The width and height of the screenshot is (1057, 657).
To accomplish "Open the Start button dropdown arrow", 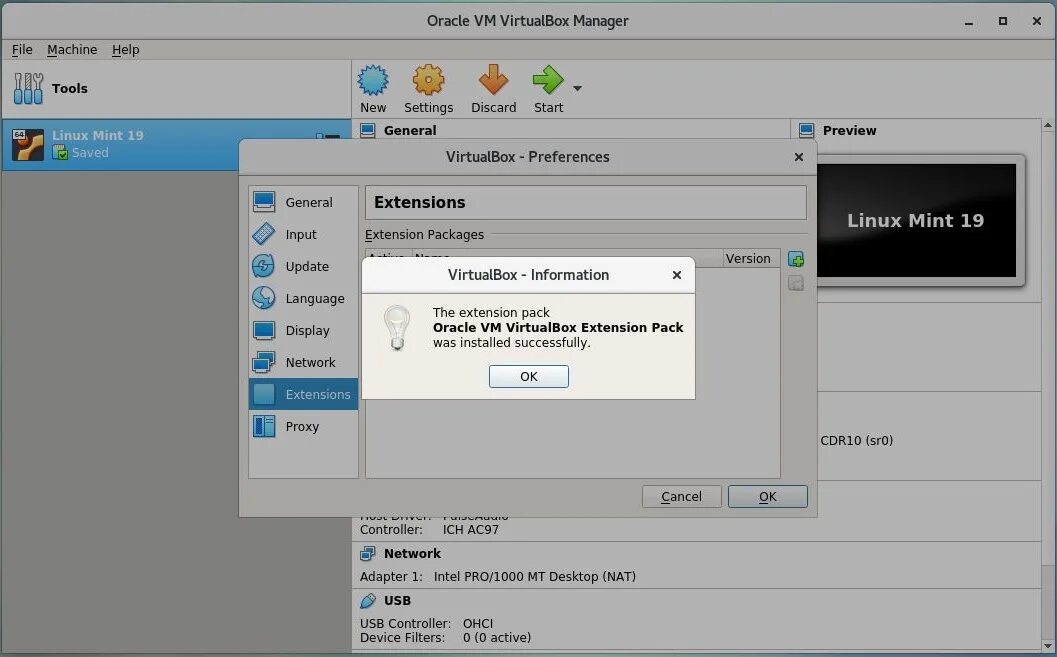I will pyautogui.click(x=577, y=88).
